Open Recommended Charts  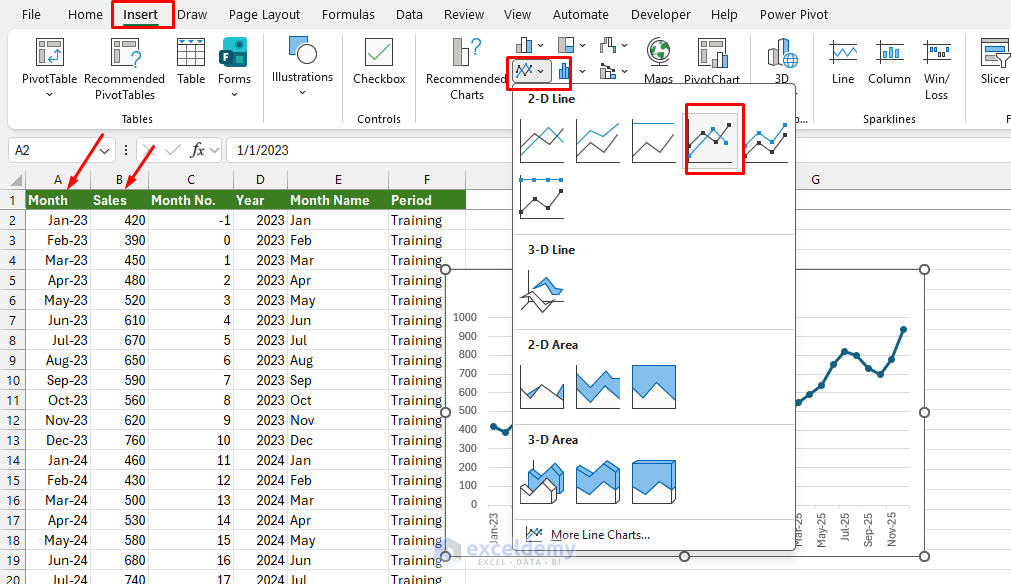(x=467, y=69)
